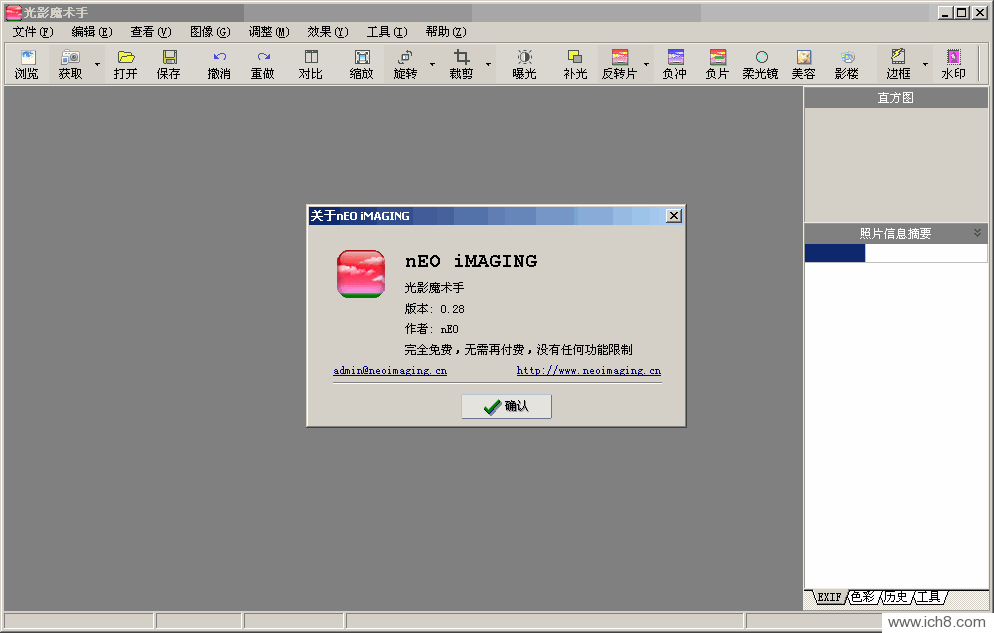The height and width of the screenshot is (633, 994).
Task: Apply the 反转片 (Reversal film) effect
Action: point(619,65)
